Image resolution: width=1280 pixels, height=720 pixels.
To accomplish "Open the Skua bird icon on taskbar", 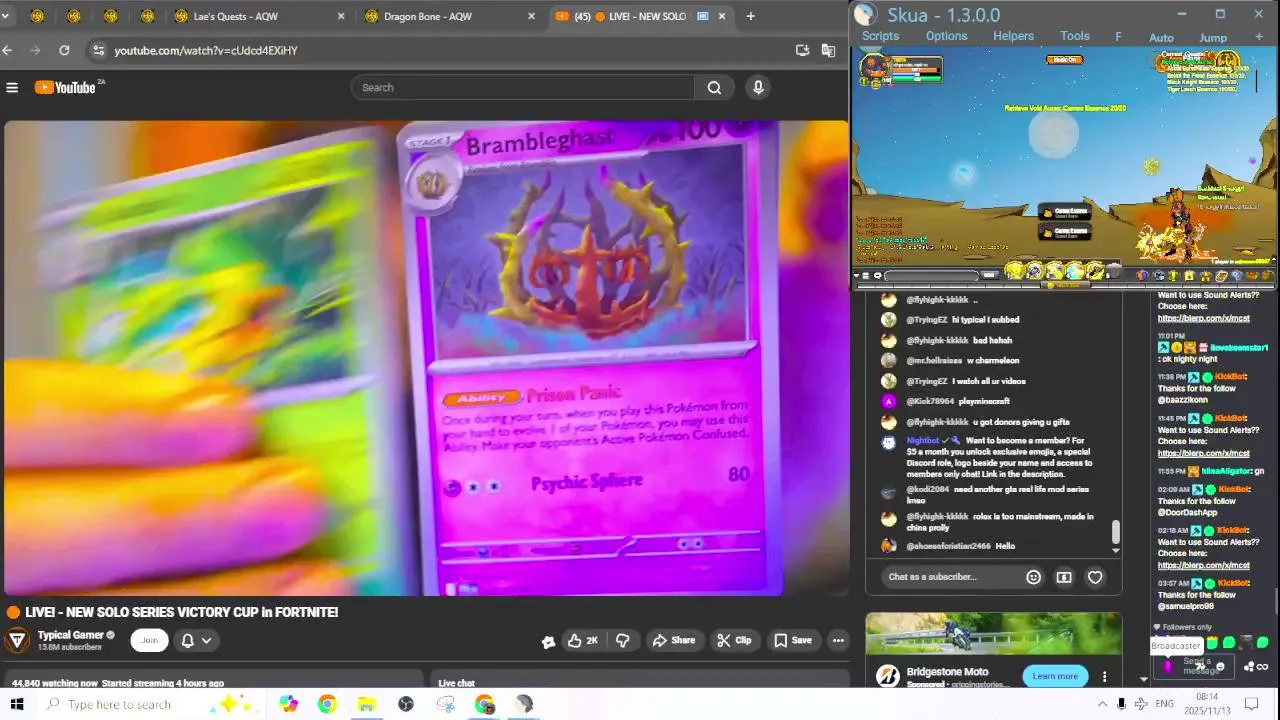I will [x=525, y=704].
